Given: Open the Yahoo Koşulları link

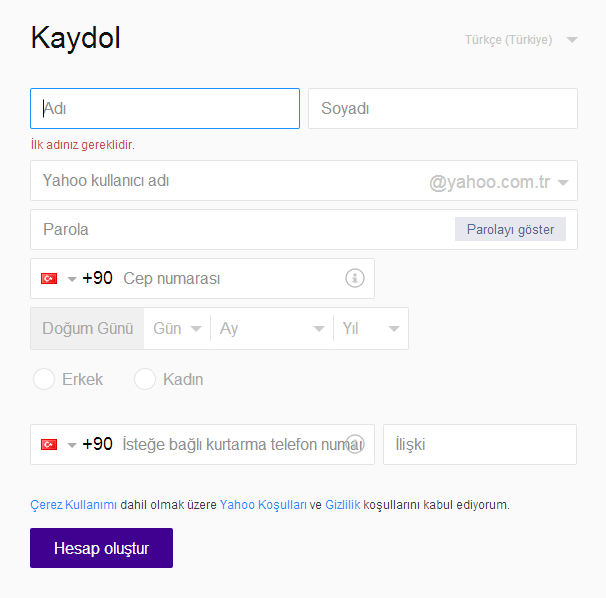Looking at the screenshot, I should point(263,505).
